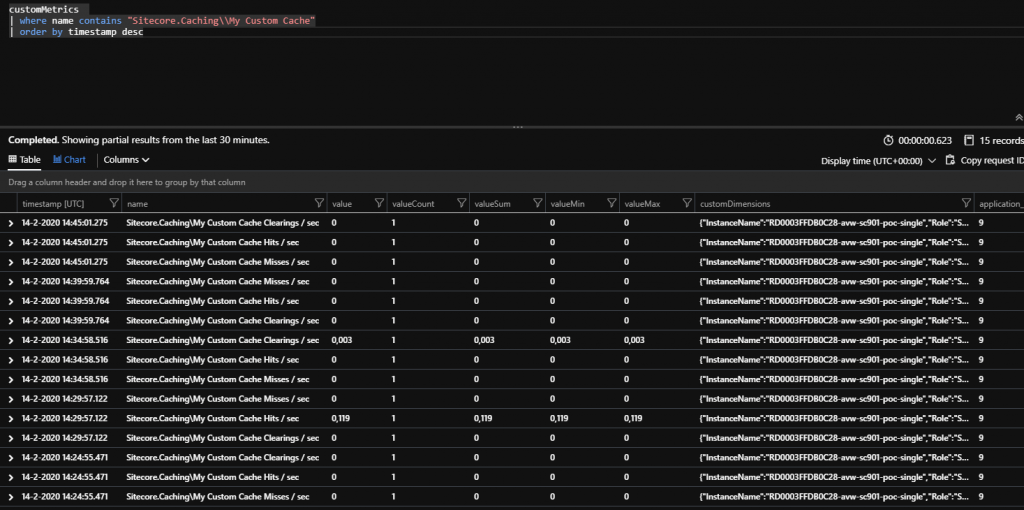
Task: Switch to the Chart tab
Action: [x=69, y=159]
